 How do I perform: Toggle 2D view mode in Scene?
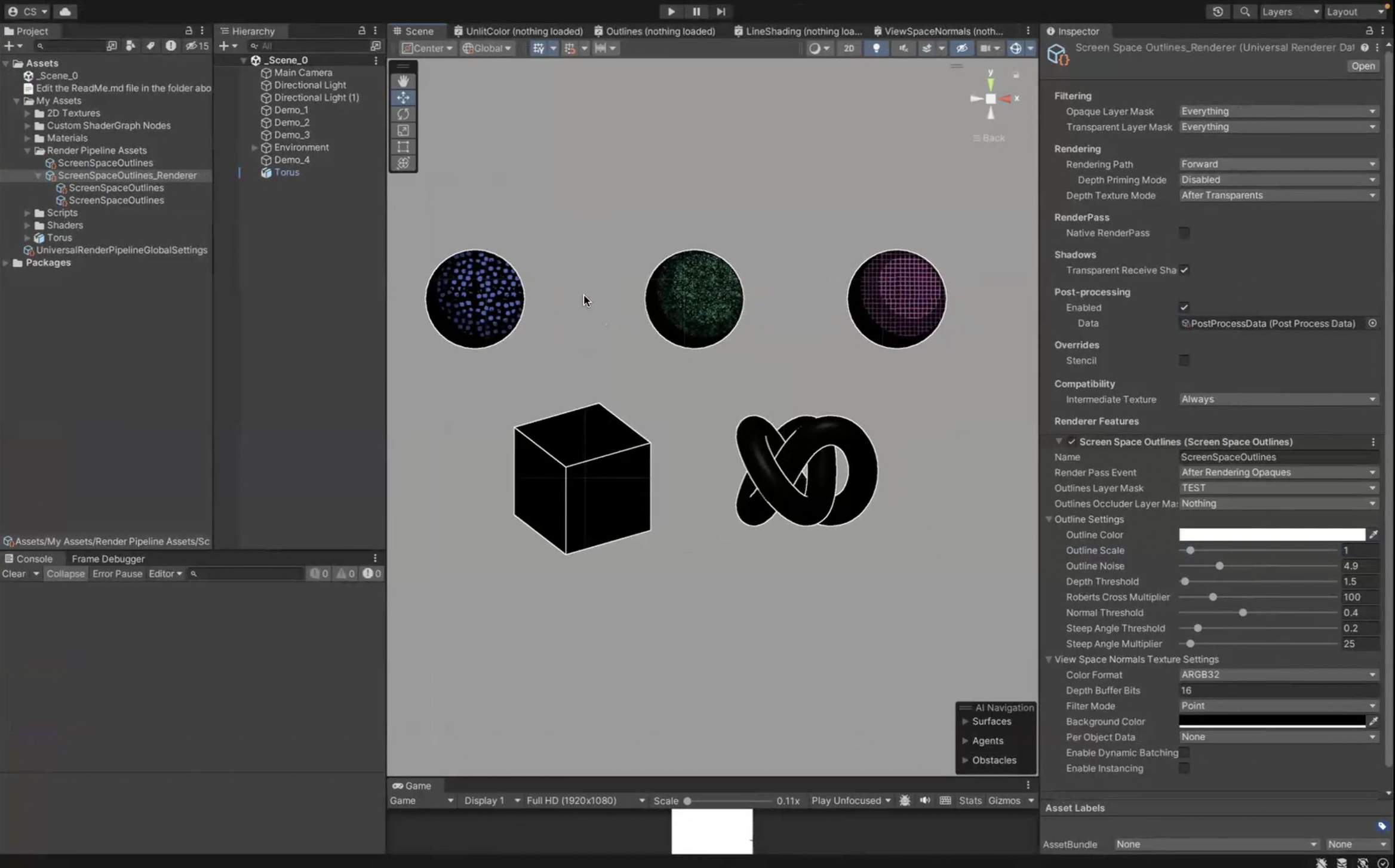(x=849, y=48)
